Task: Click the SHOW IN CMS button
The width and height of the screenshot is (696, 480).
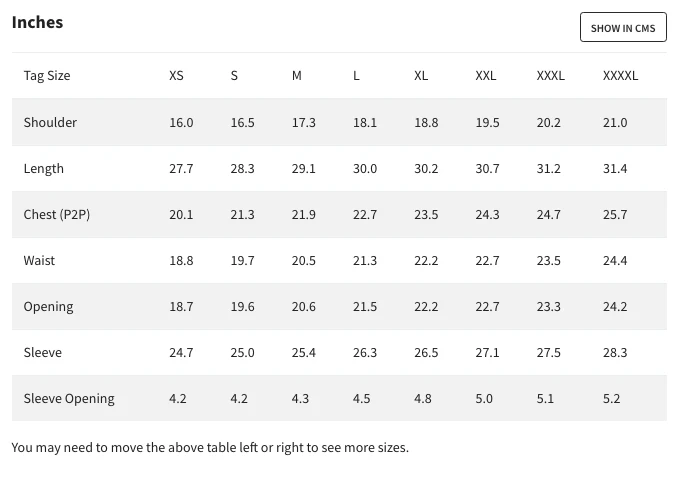Action: (x=622, y=28)
